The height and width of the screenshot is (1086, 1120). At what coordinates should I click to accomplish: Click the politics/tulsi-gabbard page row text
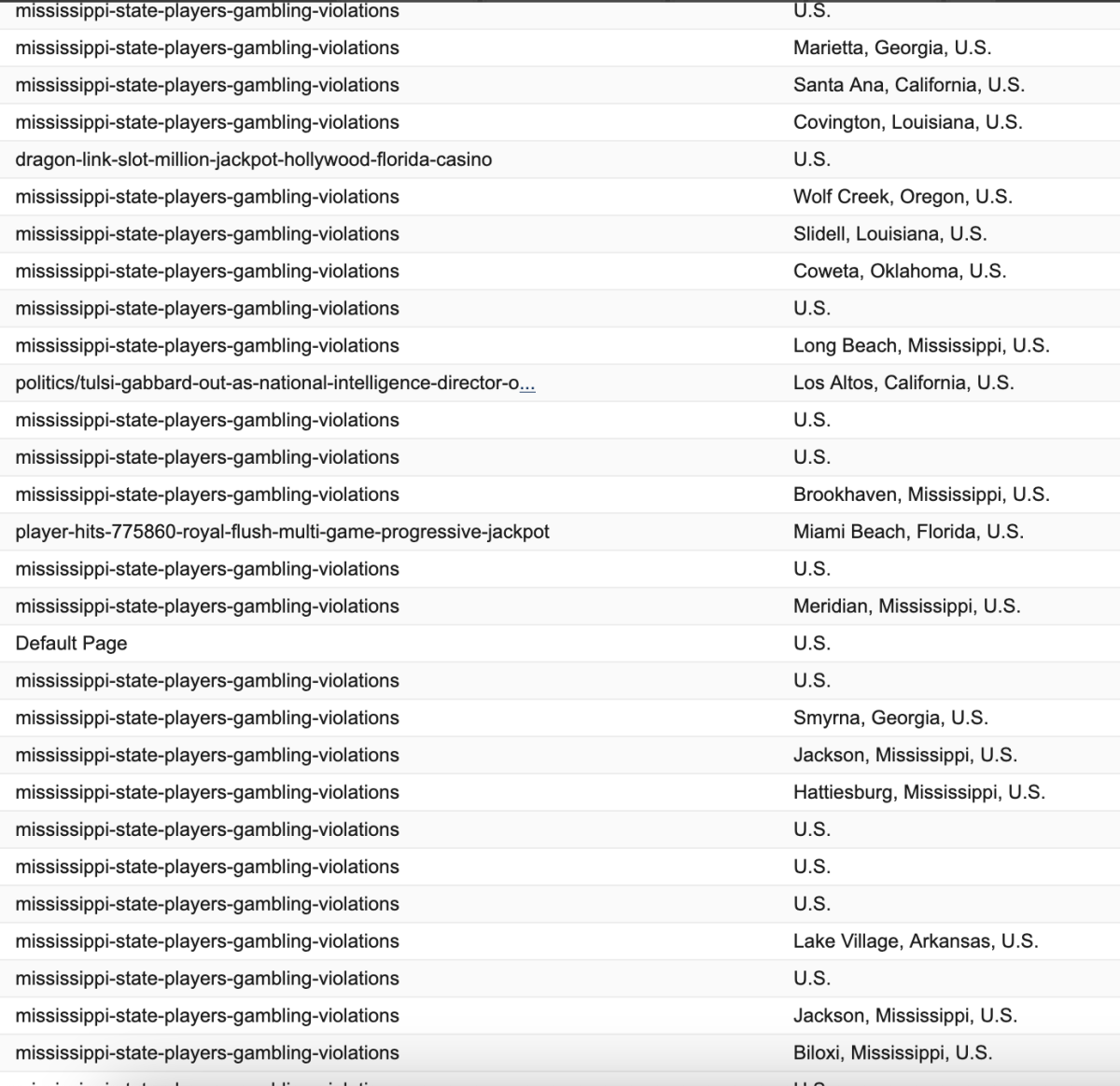(267, 383)
